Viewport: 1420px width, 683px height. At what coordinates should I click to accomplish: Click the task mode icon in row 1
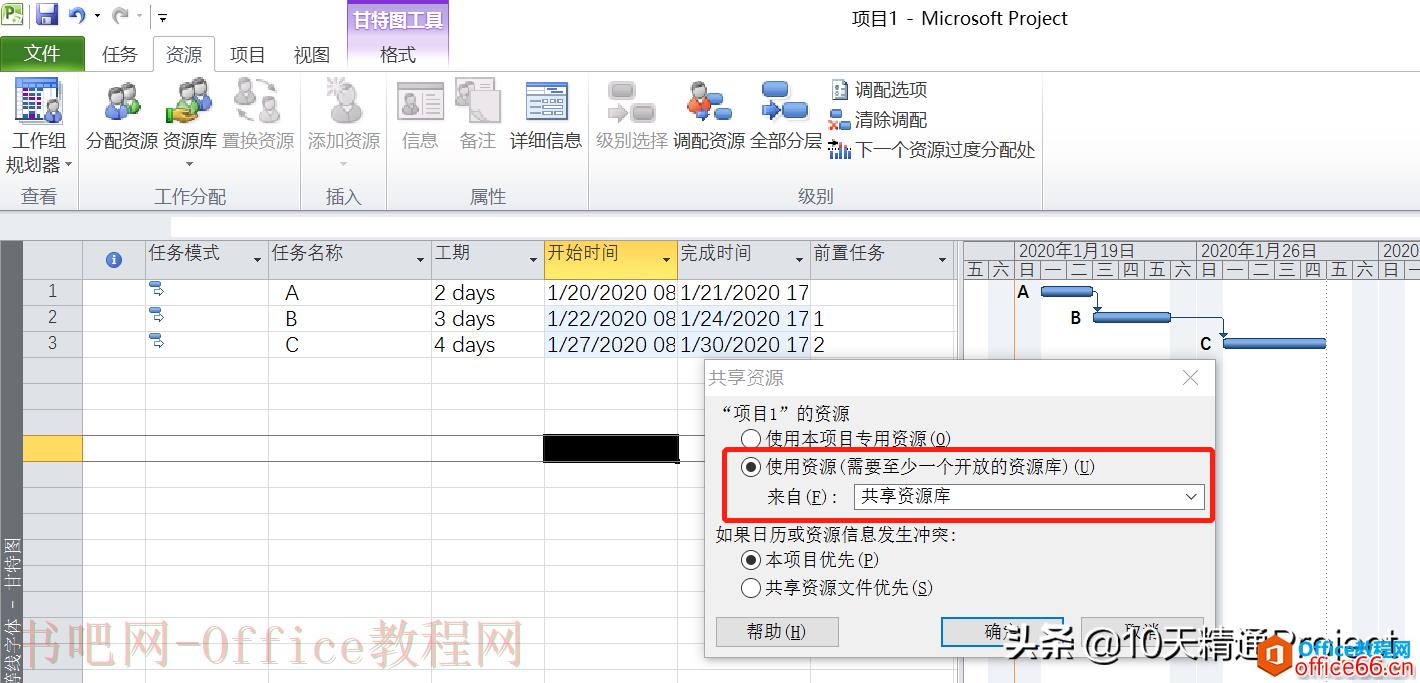[157, 290]
